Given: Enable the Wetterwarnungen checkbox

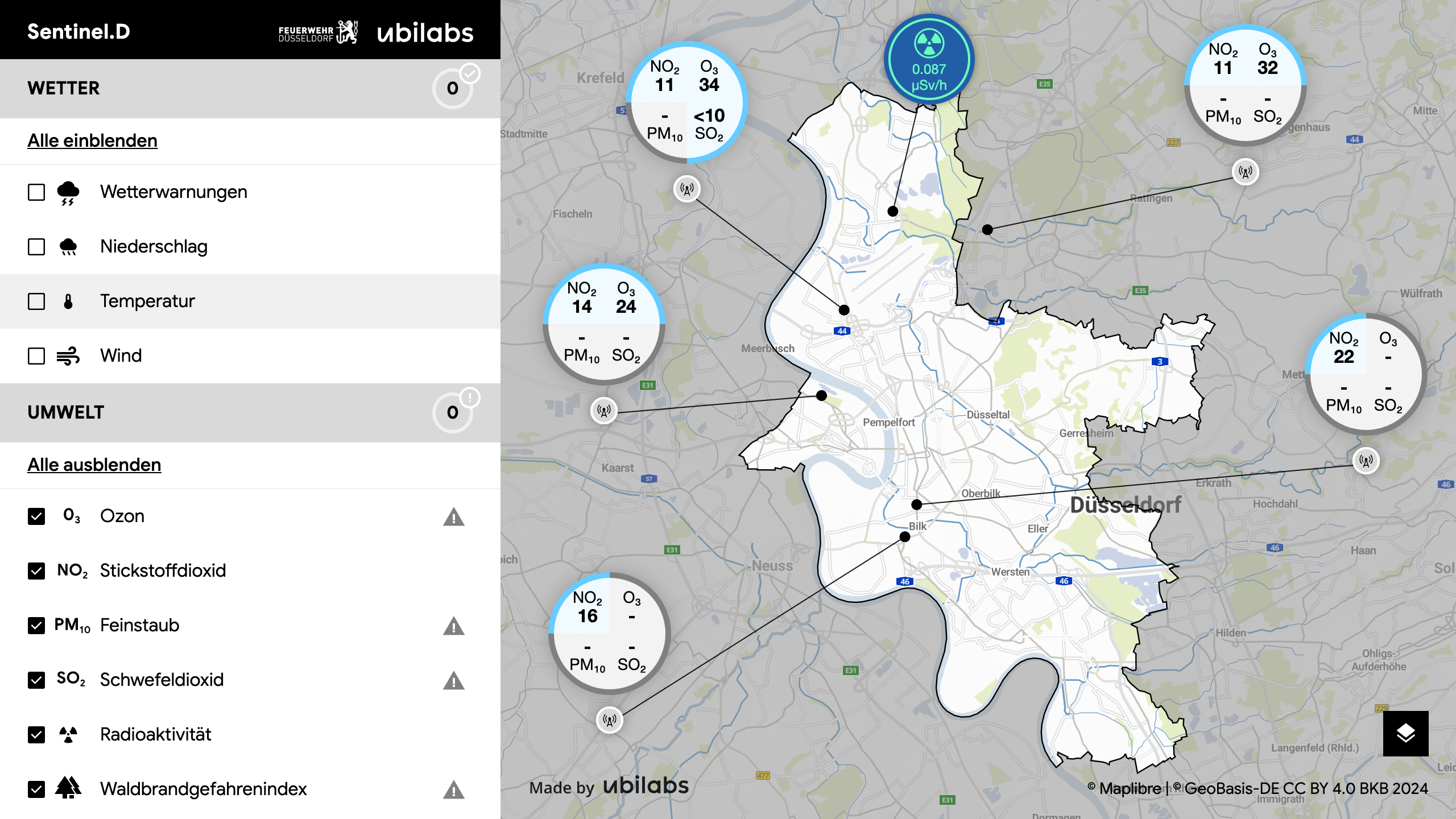Looking at the screenshot, I should pyautogui.click(x=36, y=192).
